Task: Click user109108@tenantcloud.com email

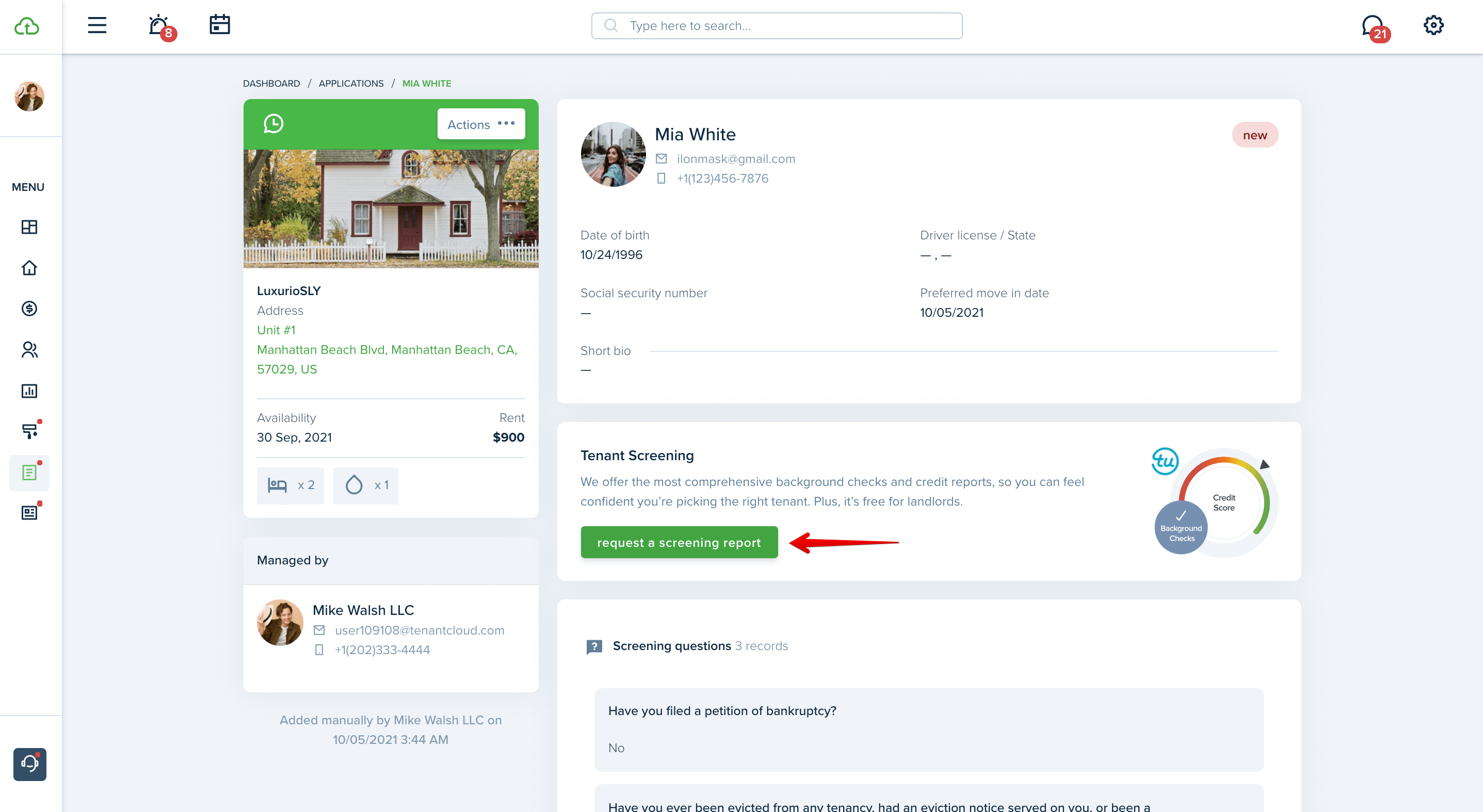Action: [420, 631]
